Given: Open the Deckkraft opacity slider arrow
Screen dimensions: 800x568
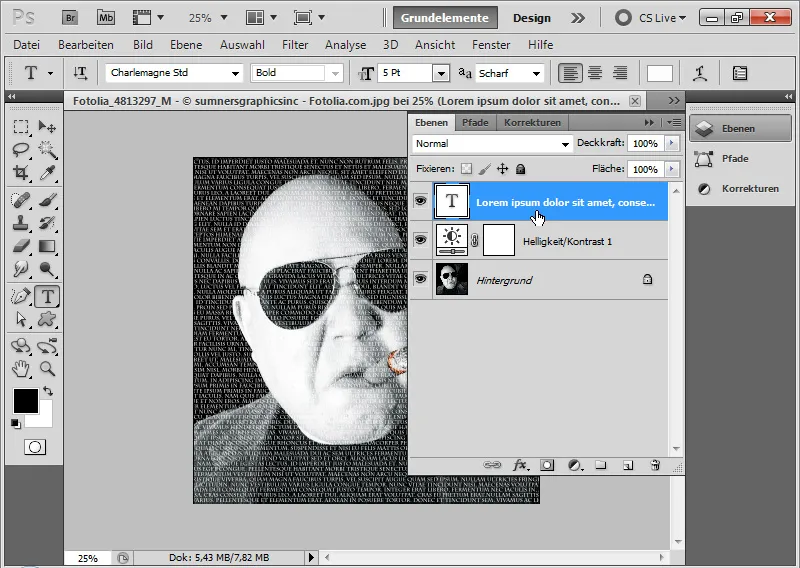Looking at the screenshot, I should [672, 143].
